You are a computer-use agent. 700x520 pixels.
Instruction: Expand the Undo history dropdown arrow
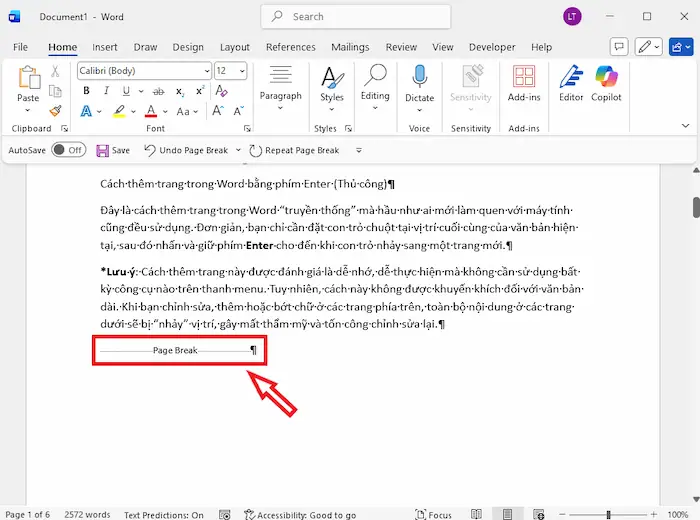238,150
